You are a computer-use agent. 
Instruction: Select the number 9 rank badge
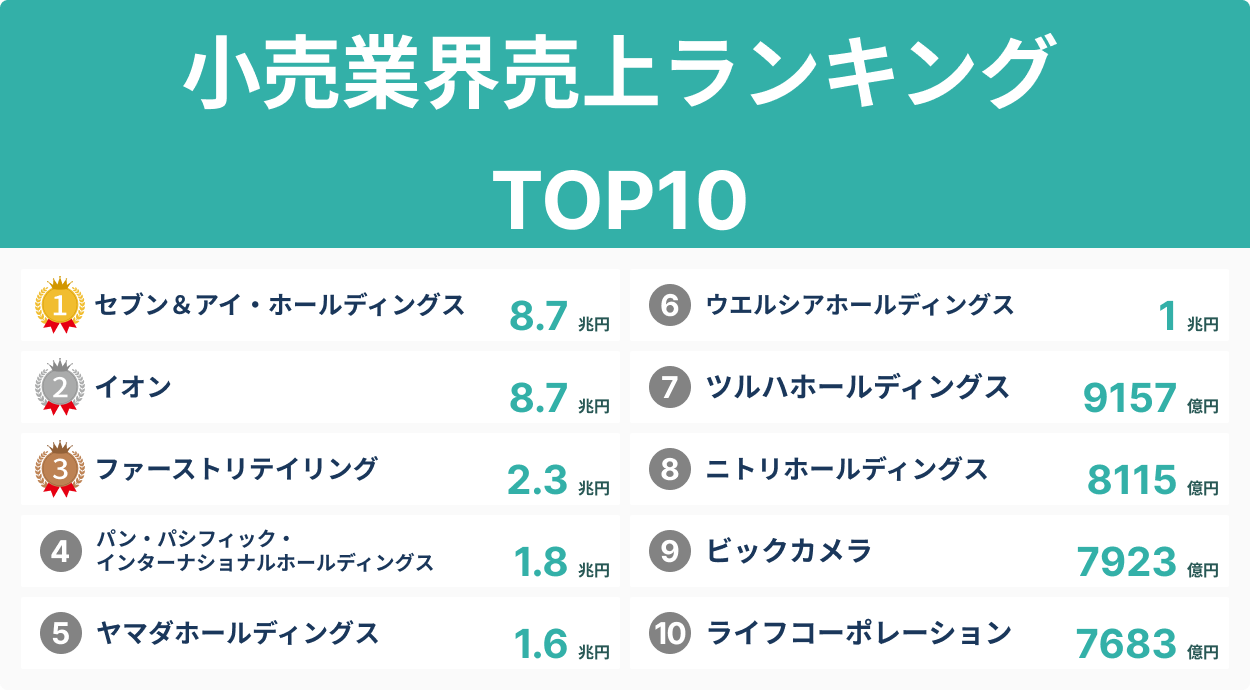point(670,551)
